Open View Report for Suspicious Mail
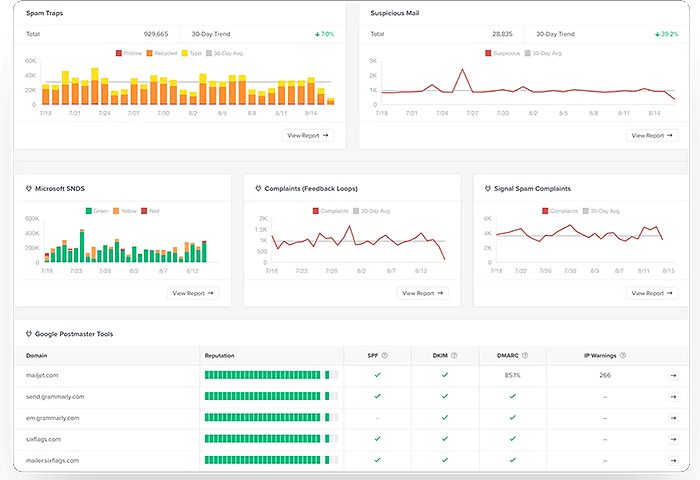This screenshot has width=700, height=480. click(651, 135)
